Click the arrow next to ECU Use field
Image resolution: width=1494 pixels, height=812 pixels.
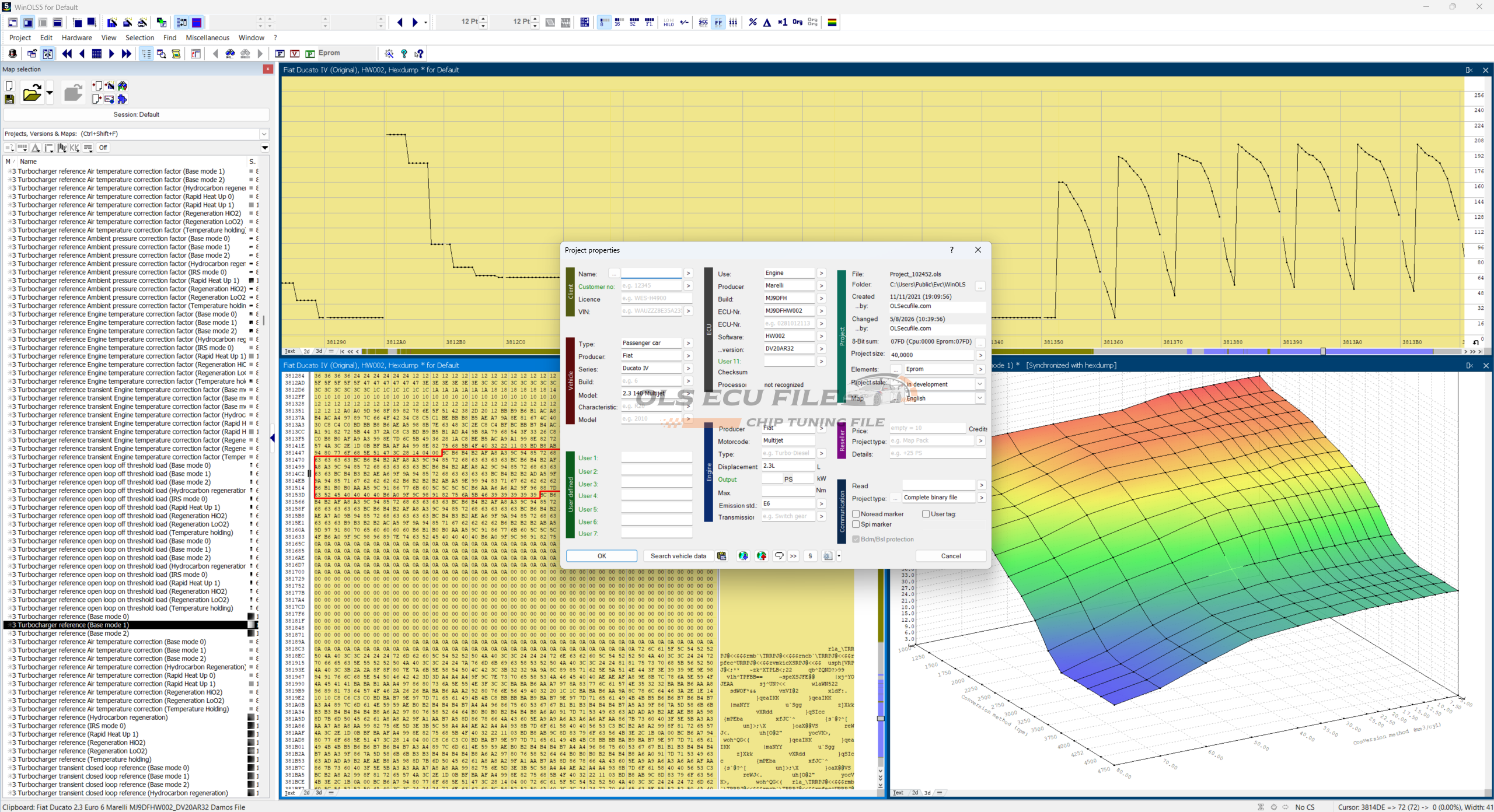[821, 273]
